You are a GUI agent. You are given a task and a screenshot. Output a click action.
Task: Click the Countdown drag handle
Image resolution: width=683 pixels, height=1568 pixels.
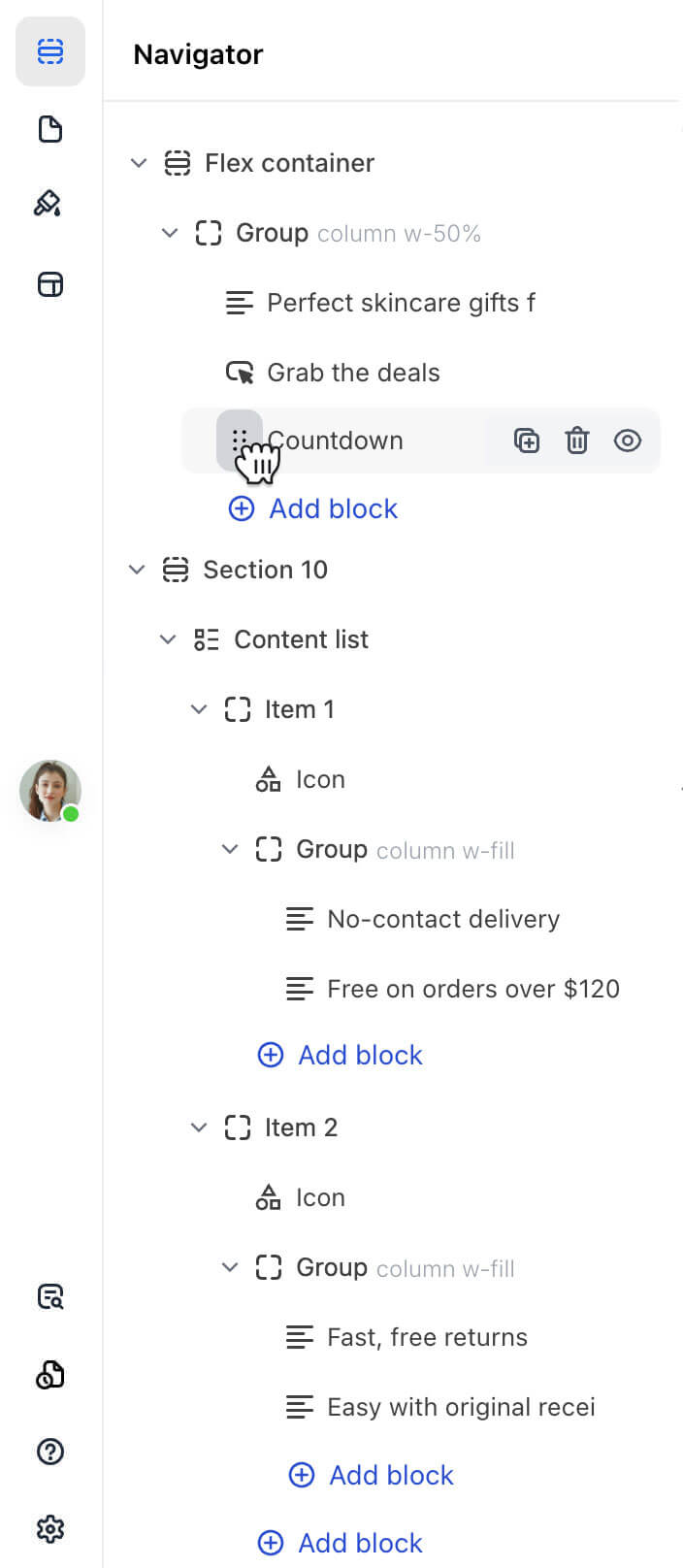tap(239, 441)
